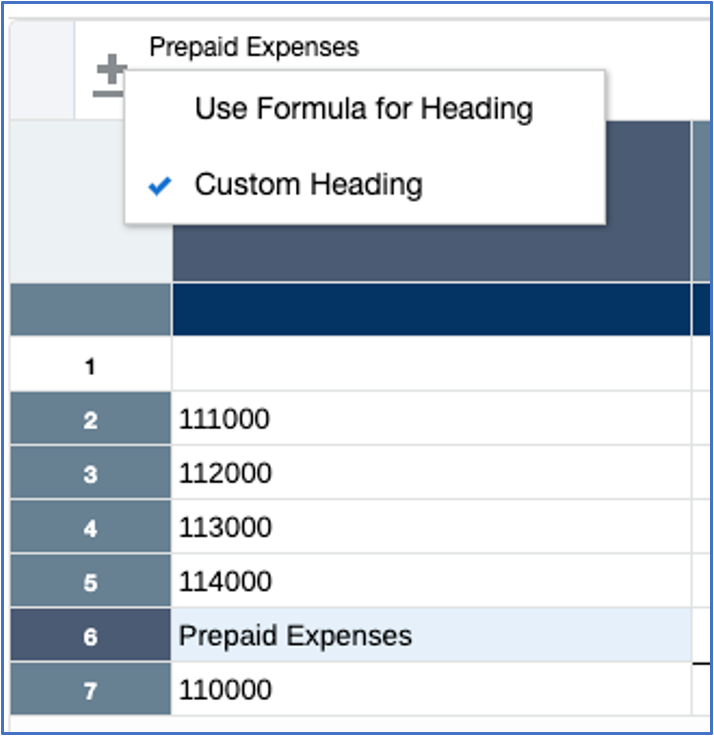
Task: Select the empty cell in row 1
Action: 430,366
